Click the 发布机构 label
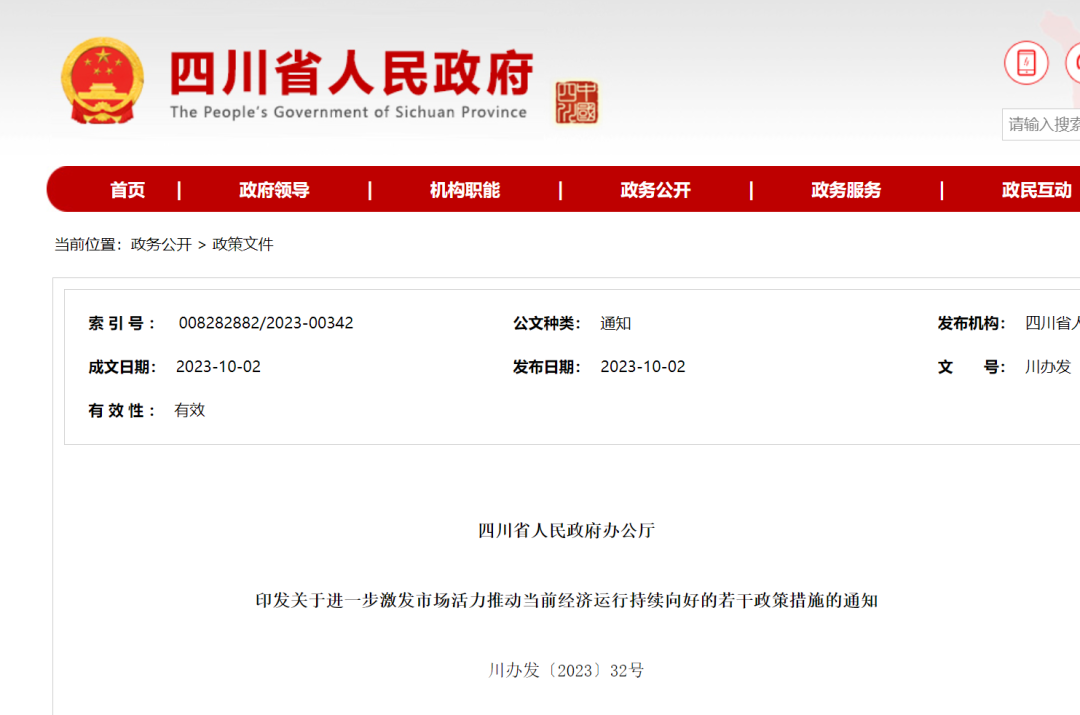The width and height of the screenshot is (1080, 715). 971,323
